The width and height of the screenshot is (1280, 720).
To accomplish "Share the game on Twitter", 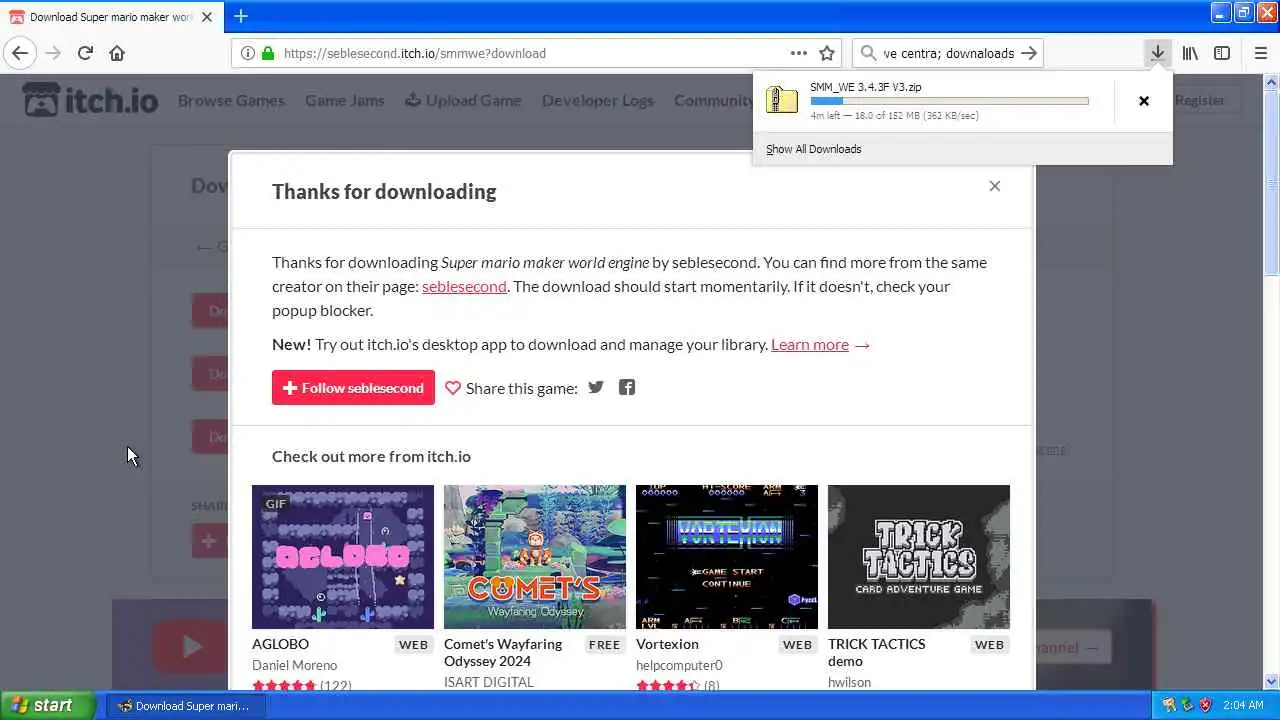I will [x=596, y=387].
